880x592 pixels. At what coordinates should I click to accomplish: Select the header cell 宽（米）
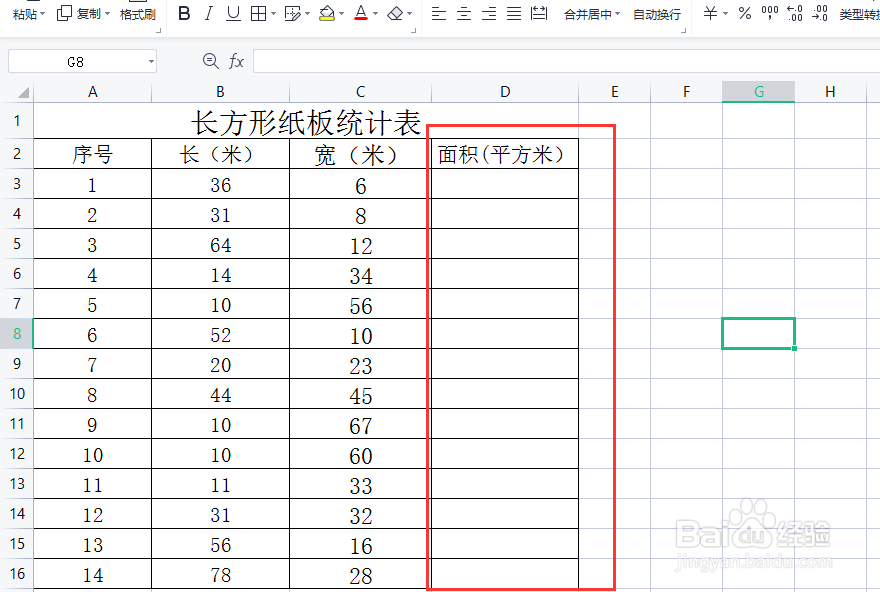click(360, 154)
